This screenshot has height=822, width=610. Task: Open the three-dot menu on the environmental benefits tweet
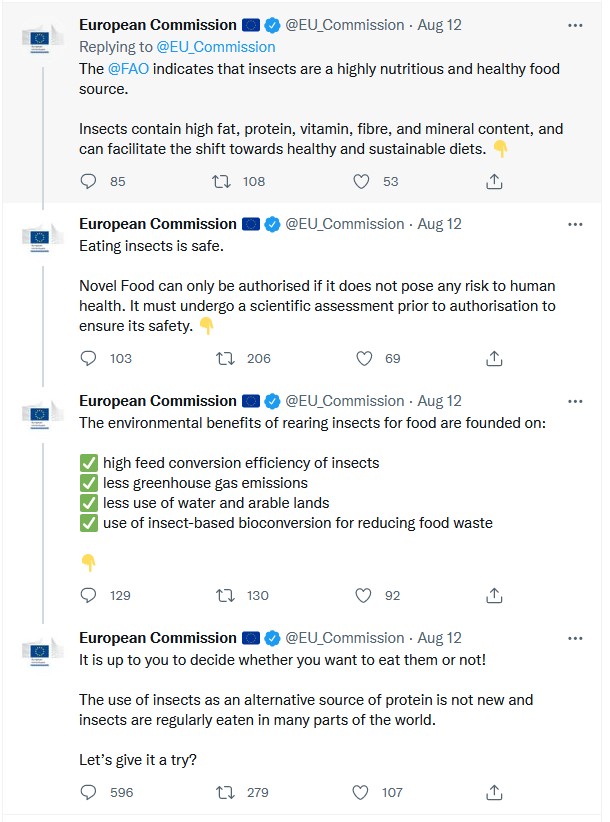click(575, 402)
